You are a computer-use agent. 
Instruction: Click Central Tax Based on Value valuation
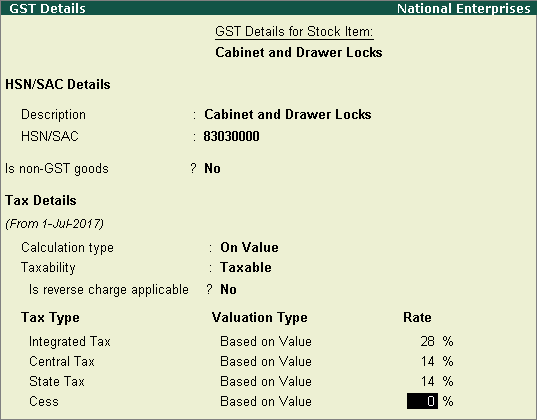coord(266,361)
